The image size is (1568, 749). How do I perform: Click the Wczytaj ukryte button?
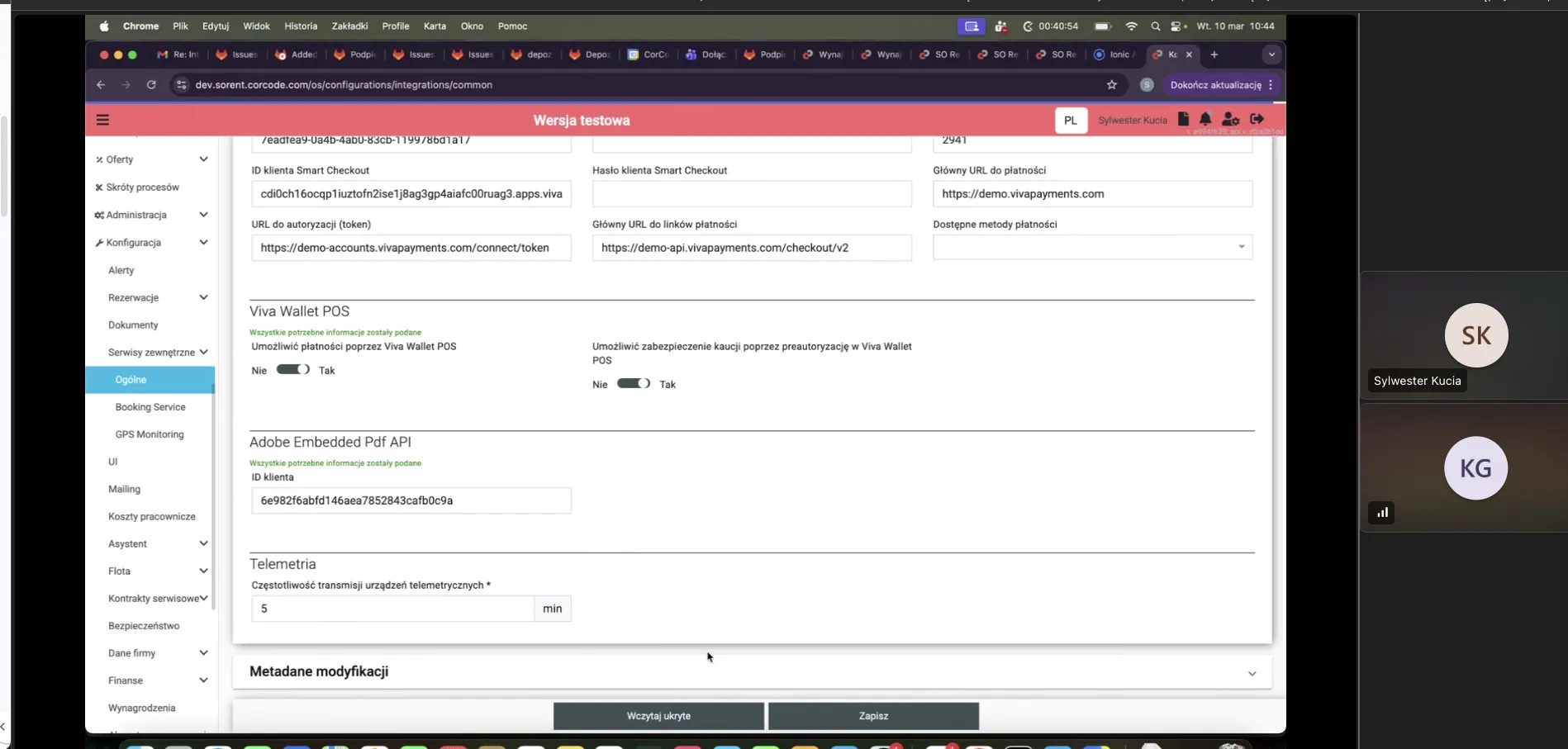658,715
